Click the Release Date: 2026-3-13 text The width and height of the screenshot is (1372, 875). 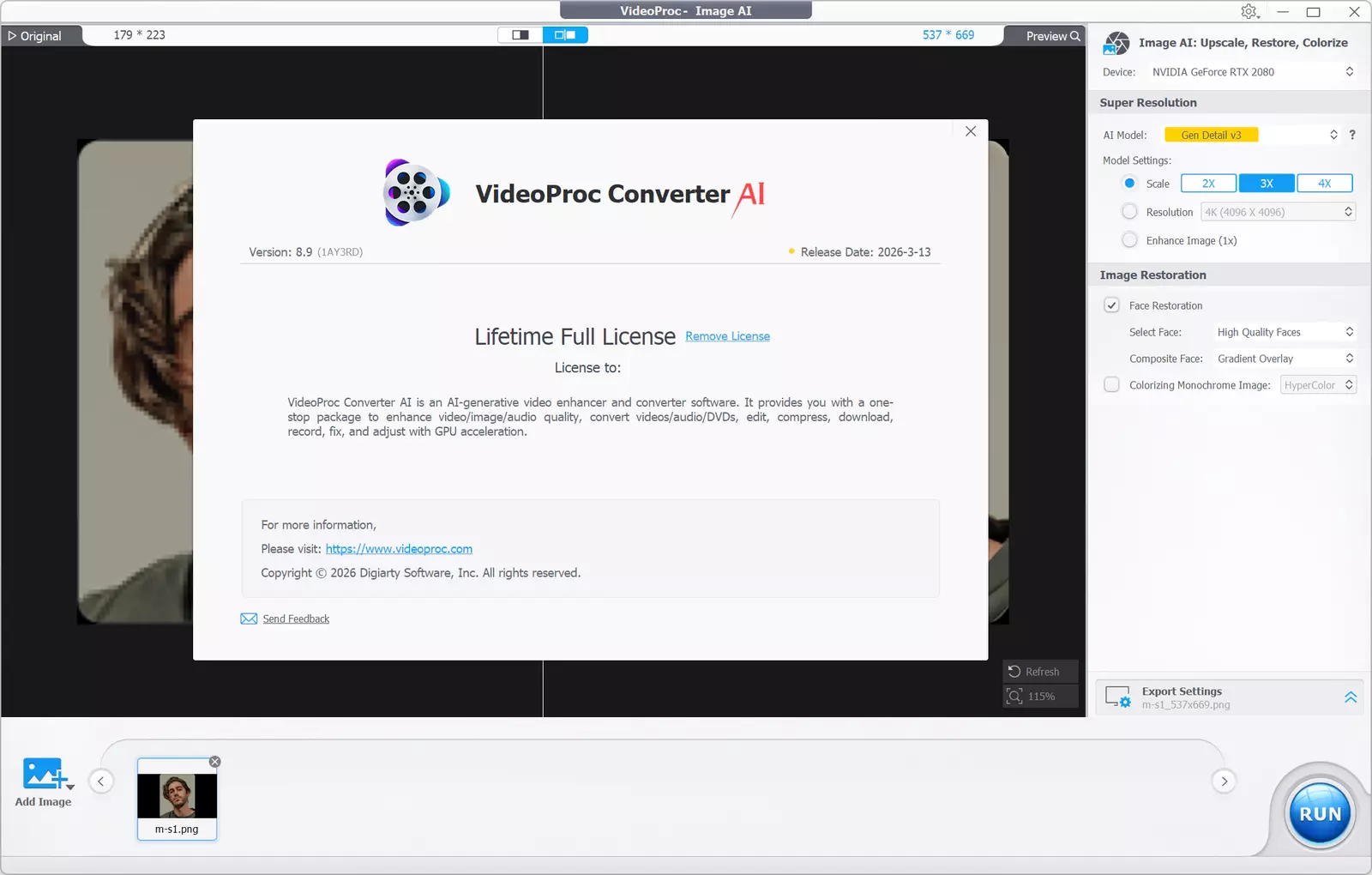click(865, 252)
